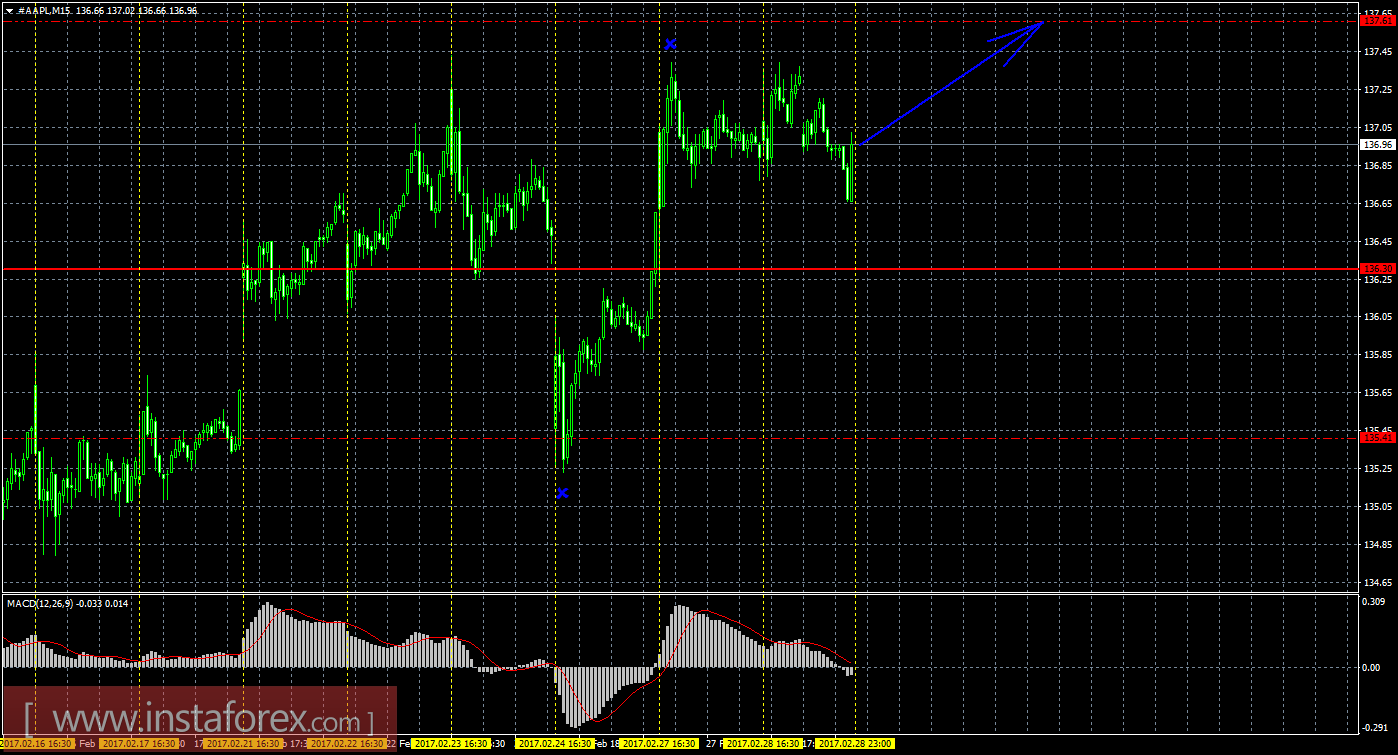
Task: Select the 2017.02.27 16:30 time marker
Action: 658,744
